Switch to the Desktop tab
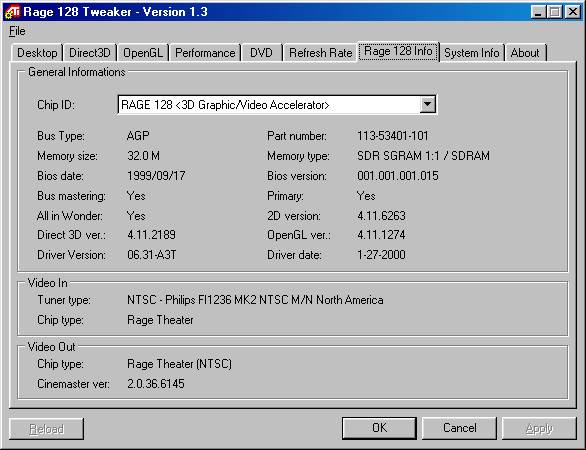The image size is (586, 450). click(37, 53)
